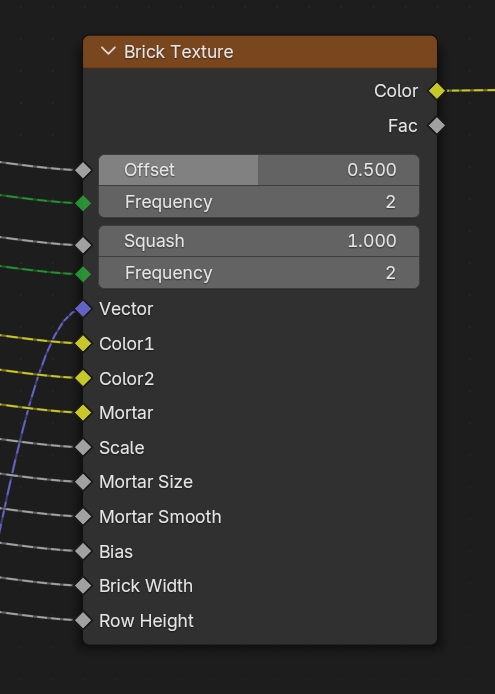Click the blue Vector input socket

[83, 309]
